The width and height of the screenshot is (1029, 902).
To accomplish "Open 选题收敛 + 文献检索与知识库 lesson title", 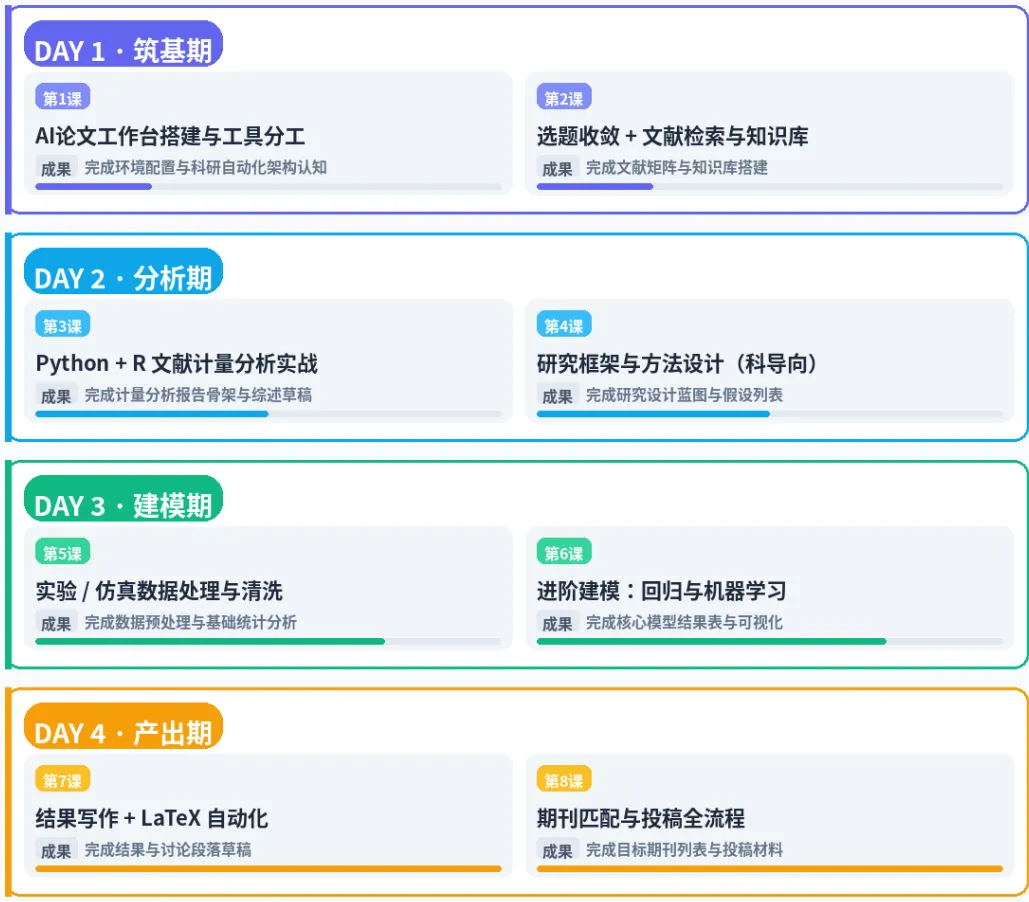I will (672, 136).
